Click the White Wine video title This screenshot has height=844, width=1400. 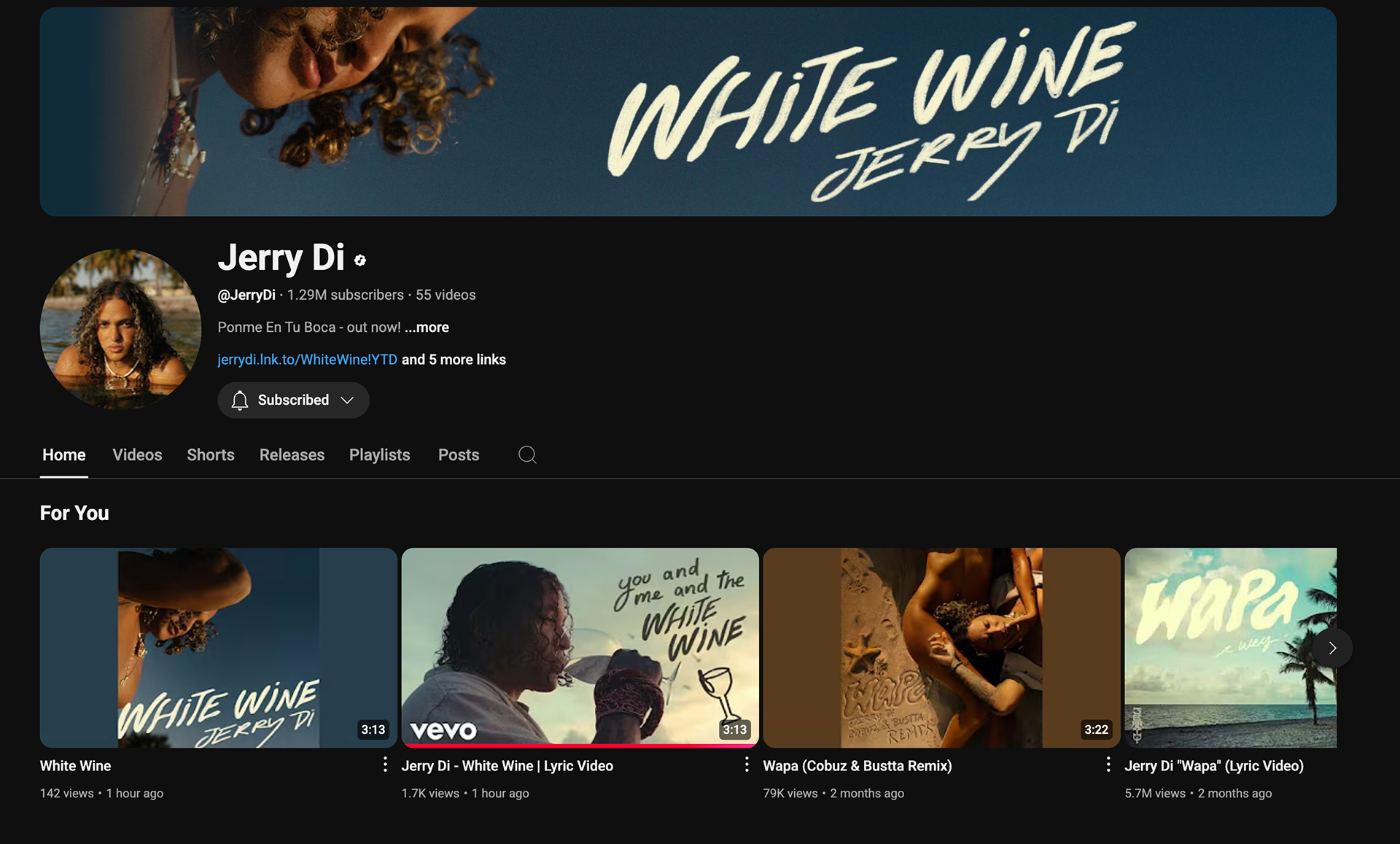pyautogui.click(x=76, y=766)
